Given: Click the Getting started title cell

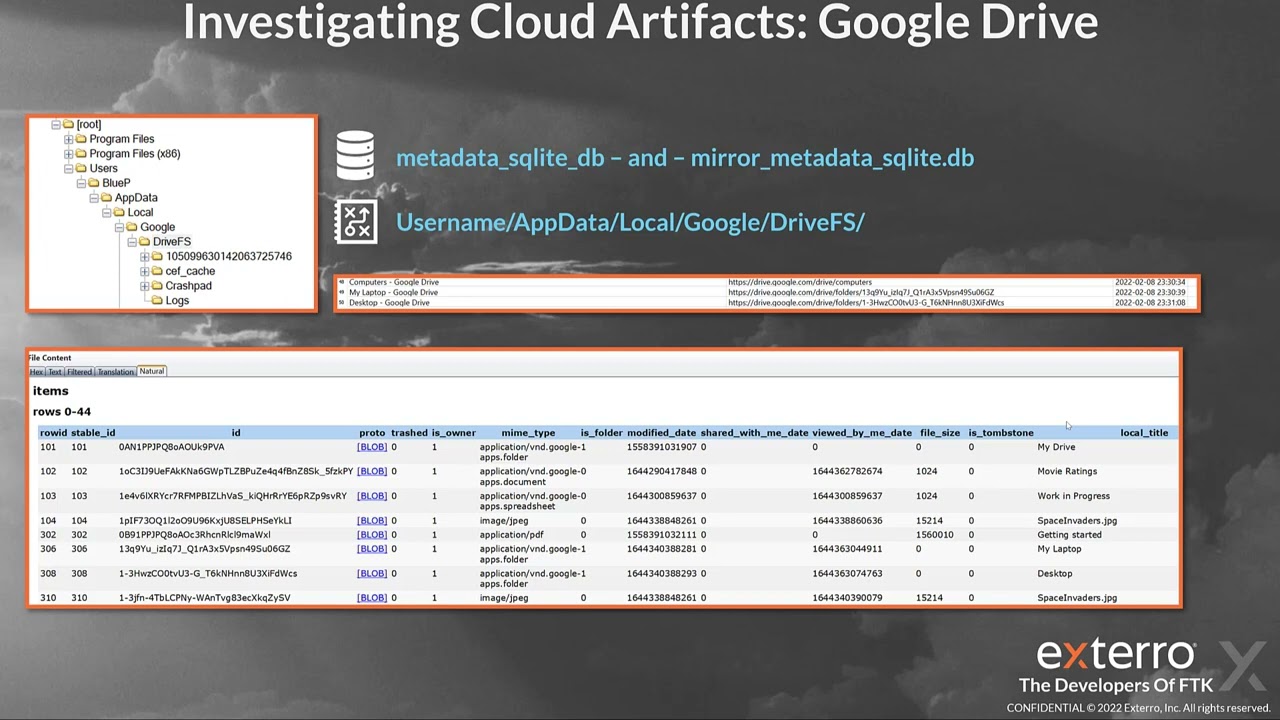Looking at the screenshot, I should tap(1069, 535).
